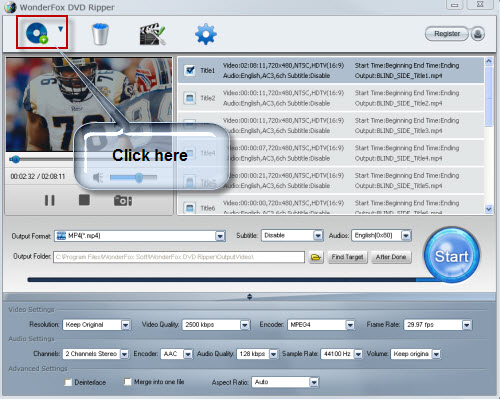Click the WonderFox app icon in title bar
The image size is (500, 399).
click(10, 7)
